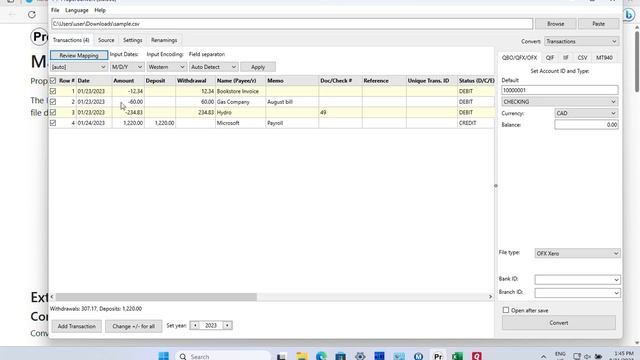Open the volume tray icon

coord(587,356)
